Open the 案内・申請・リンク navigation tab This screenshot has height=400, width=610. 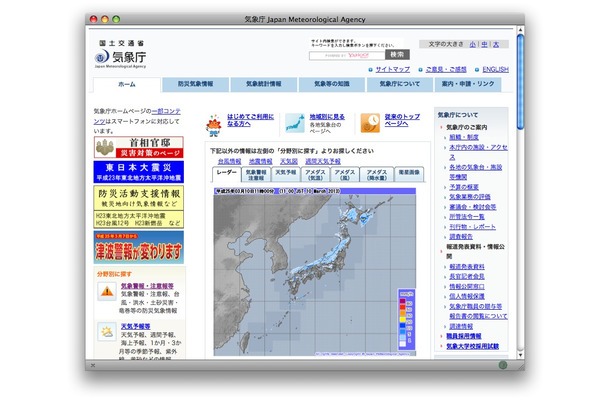tap(468, 84)
